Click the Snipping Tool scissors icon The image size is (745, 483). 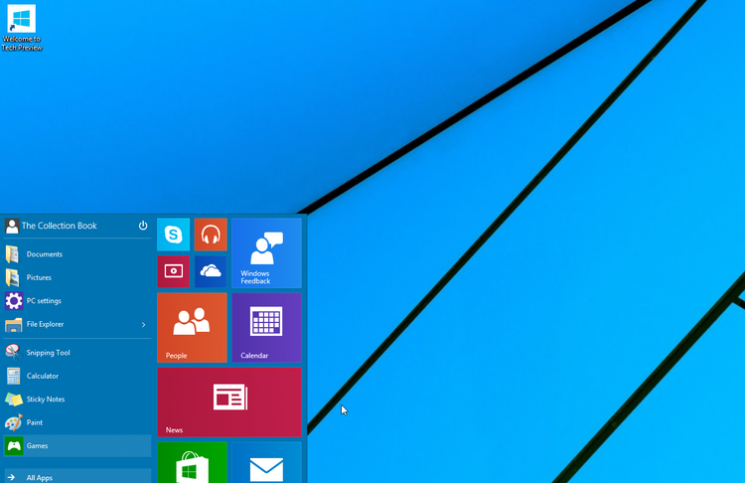pos(13,352)
